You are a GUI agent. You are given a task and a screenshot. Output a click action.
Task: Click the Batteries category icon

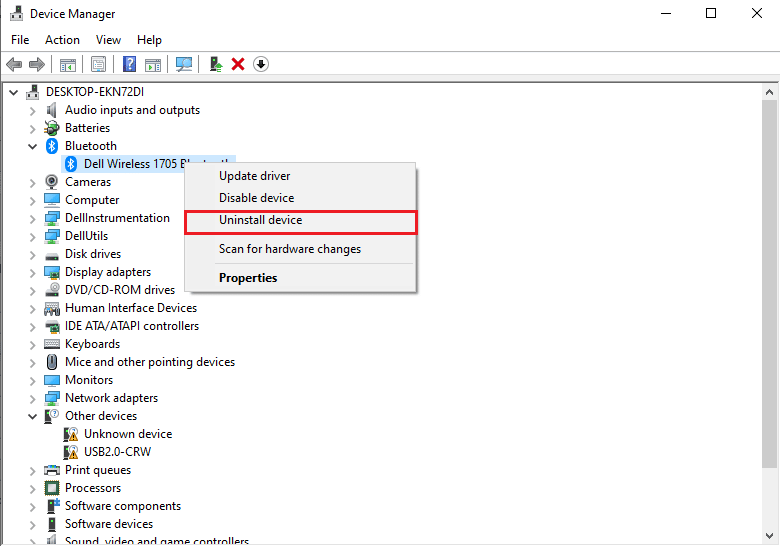[51, 128]
